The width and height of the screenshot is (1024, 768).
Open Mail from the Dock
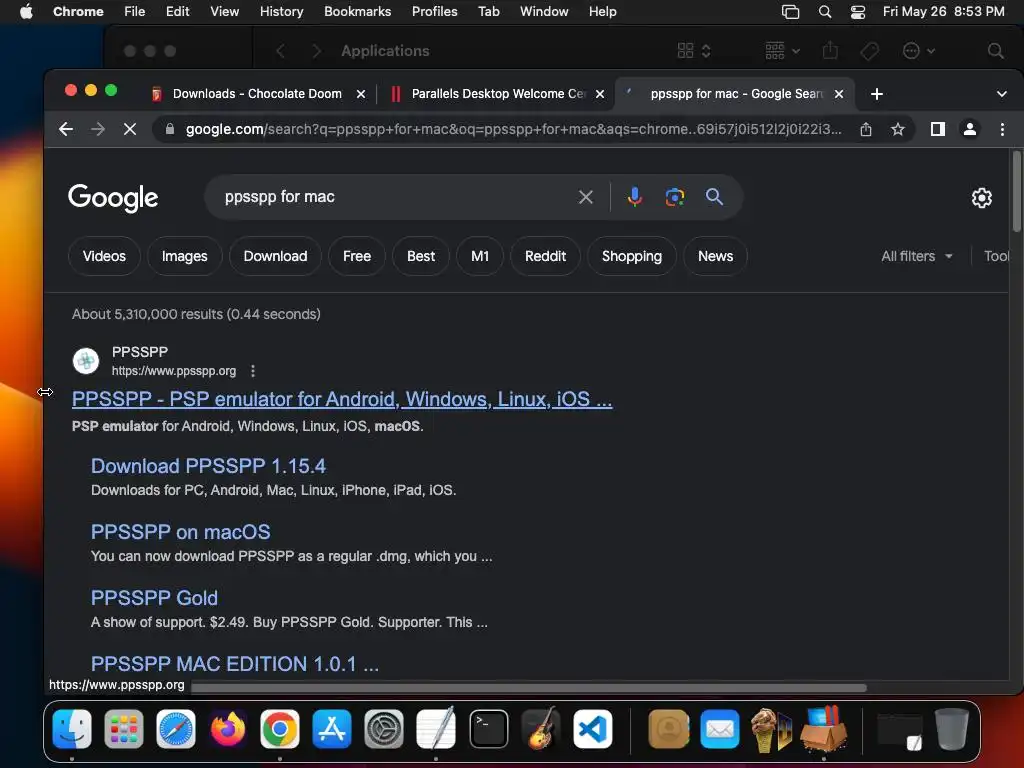point(720,729)
